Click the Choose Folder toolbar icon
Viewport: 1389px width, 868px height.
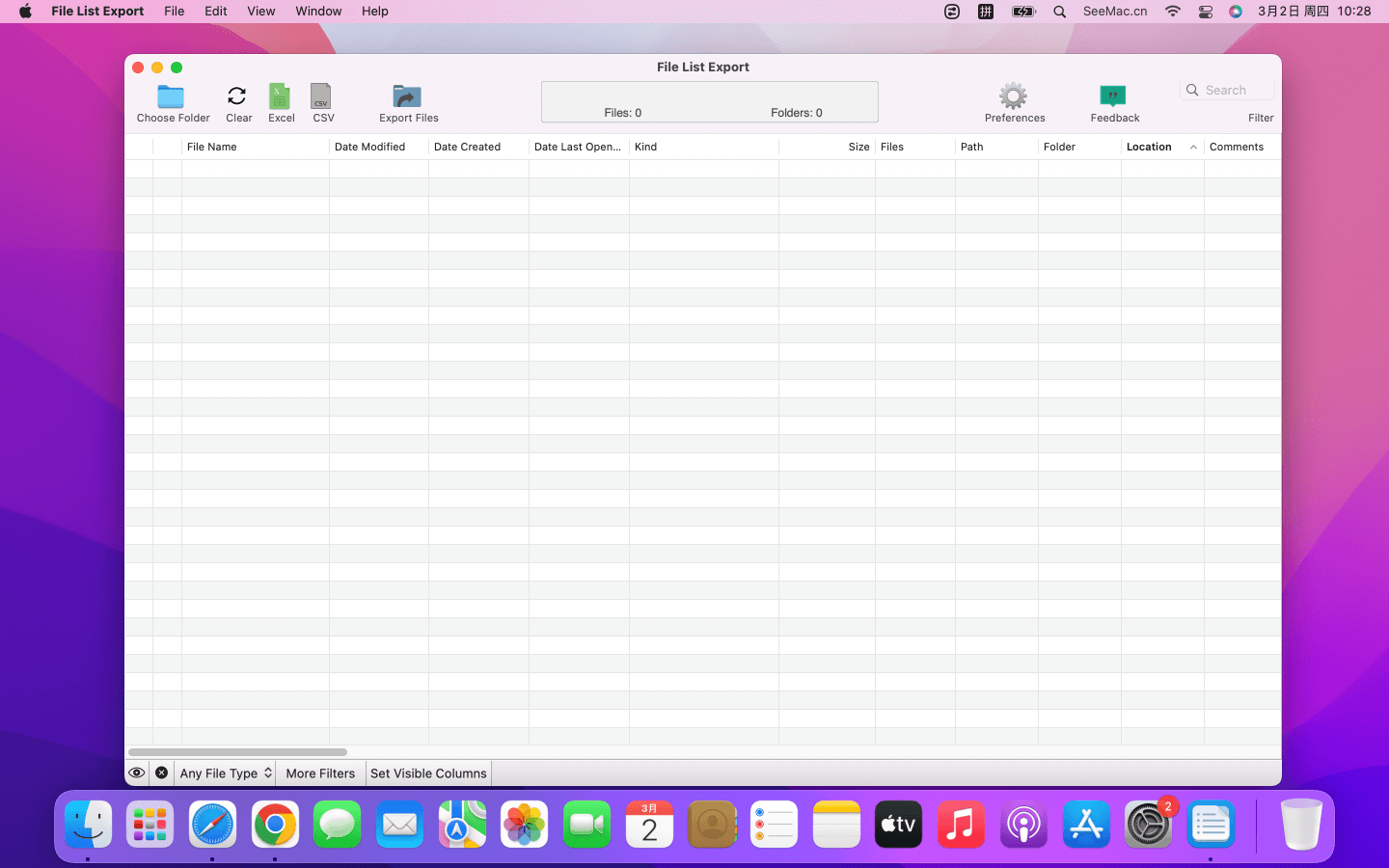171,96
